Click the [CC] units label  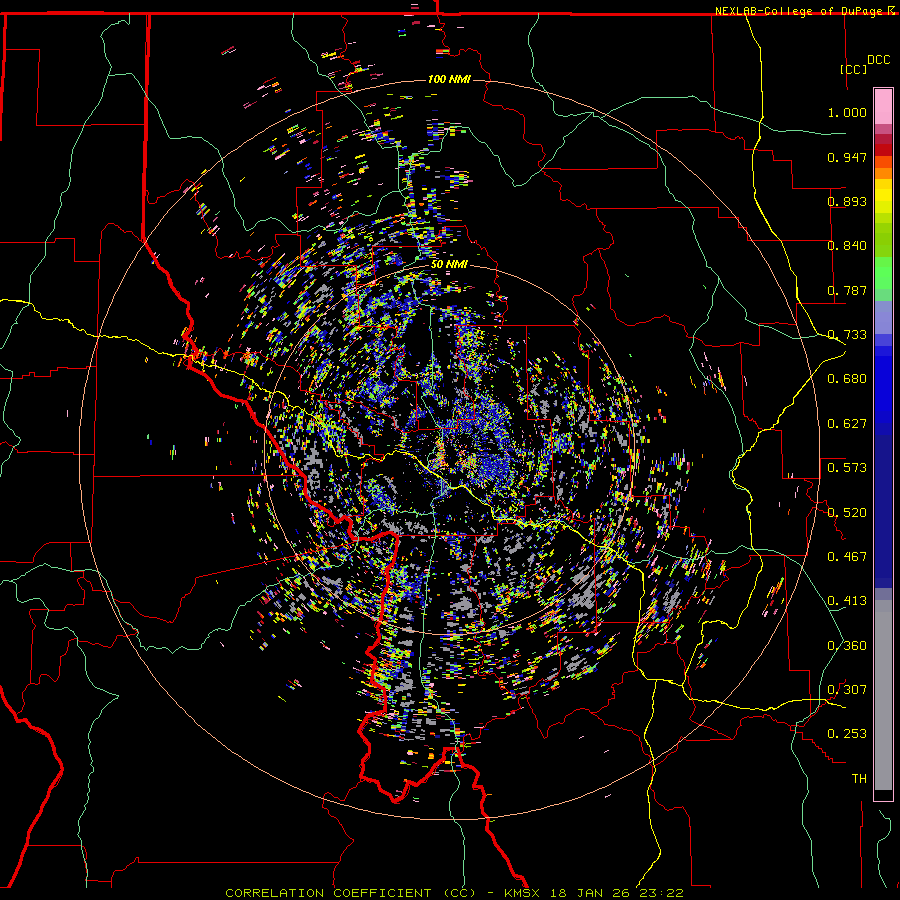click(x=853, y=69)
